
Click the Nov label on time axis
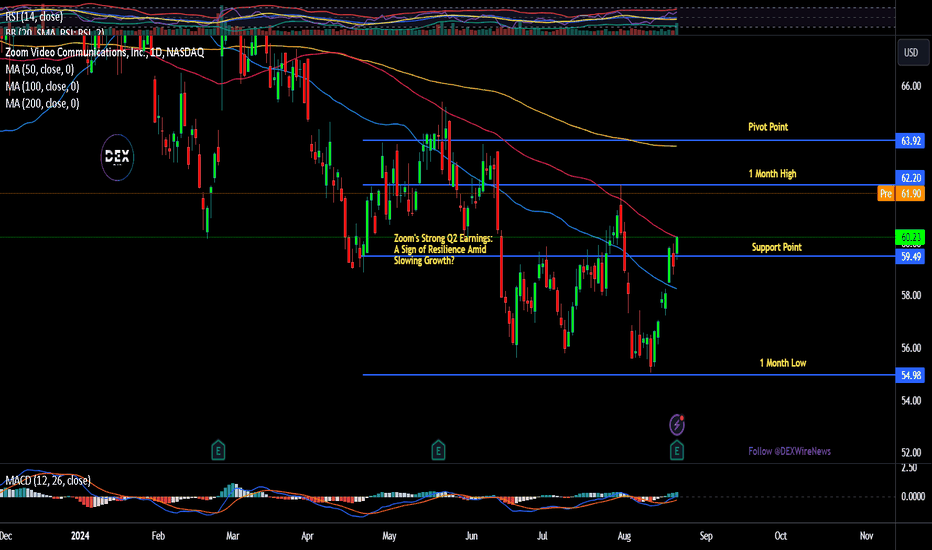(867, 536)
